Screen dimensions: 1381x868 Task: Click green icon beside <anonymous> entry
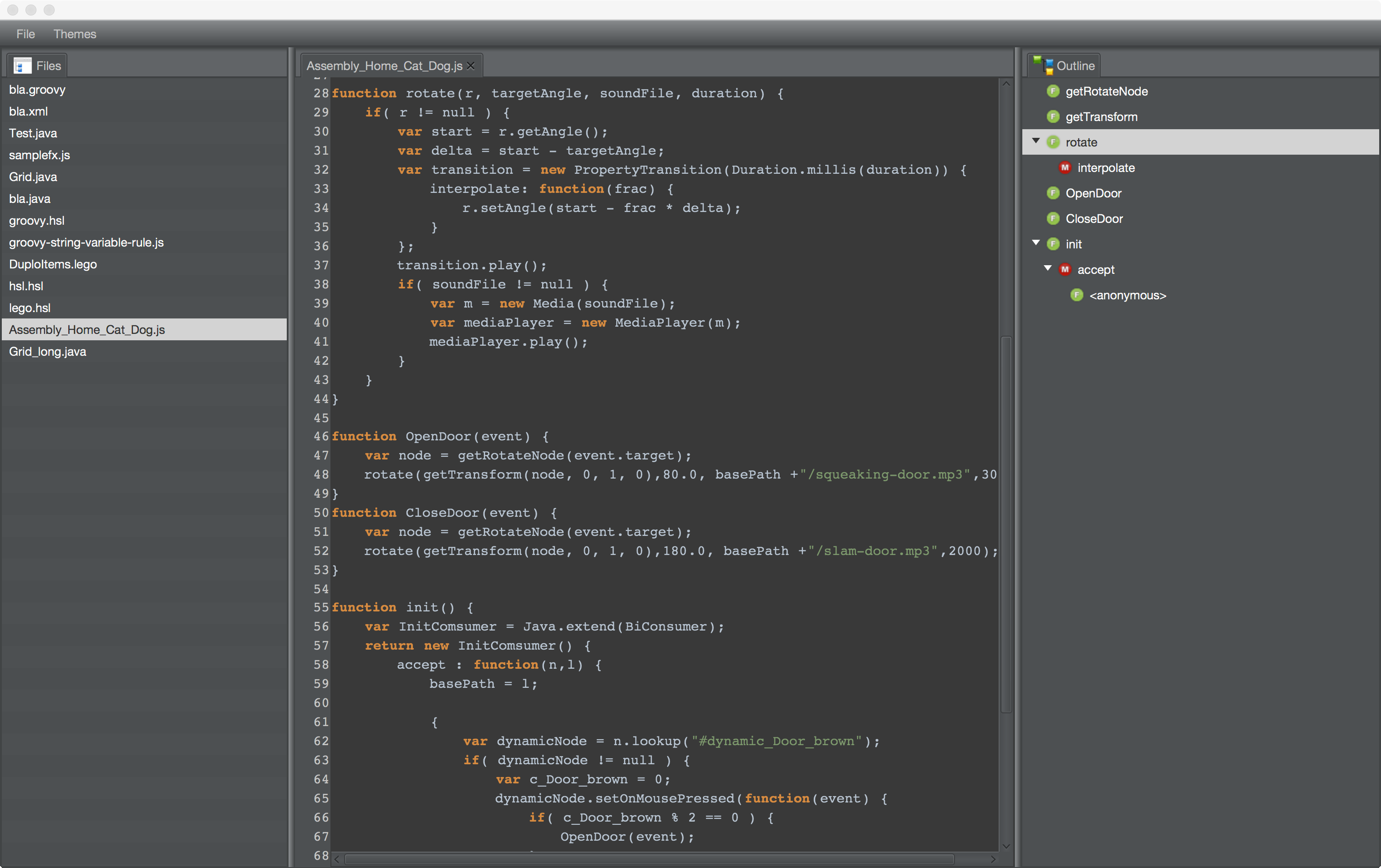[x=1076, y=295]
